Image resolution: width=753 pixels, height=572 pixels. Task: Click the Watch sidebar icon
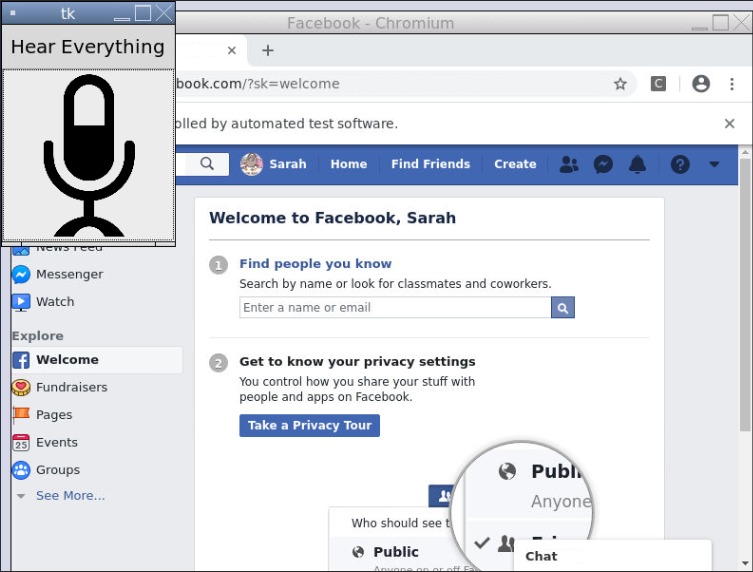tap(21, 302)
